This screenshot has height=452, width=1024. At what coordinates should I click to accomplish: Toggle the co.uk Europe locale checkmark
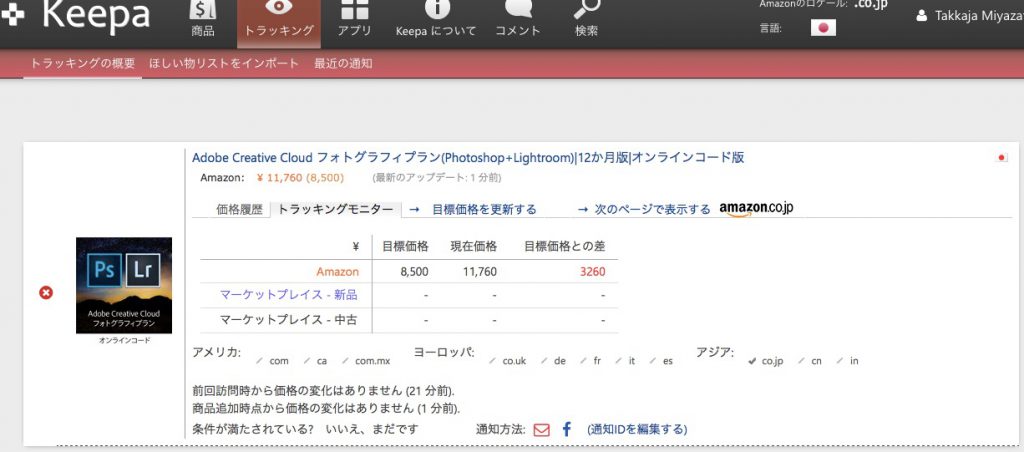click(493, 361)
